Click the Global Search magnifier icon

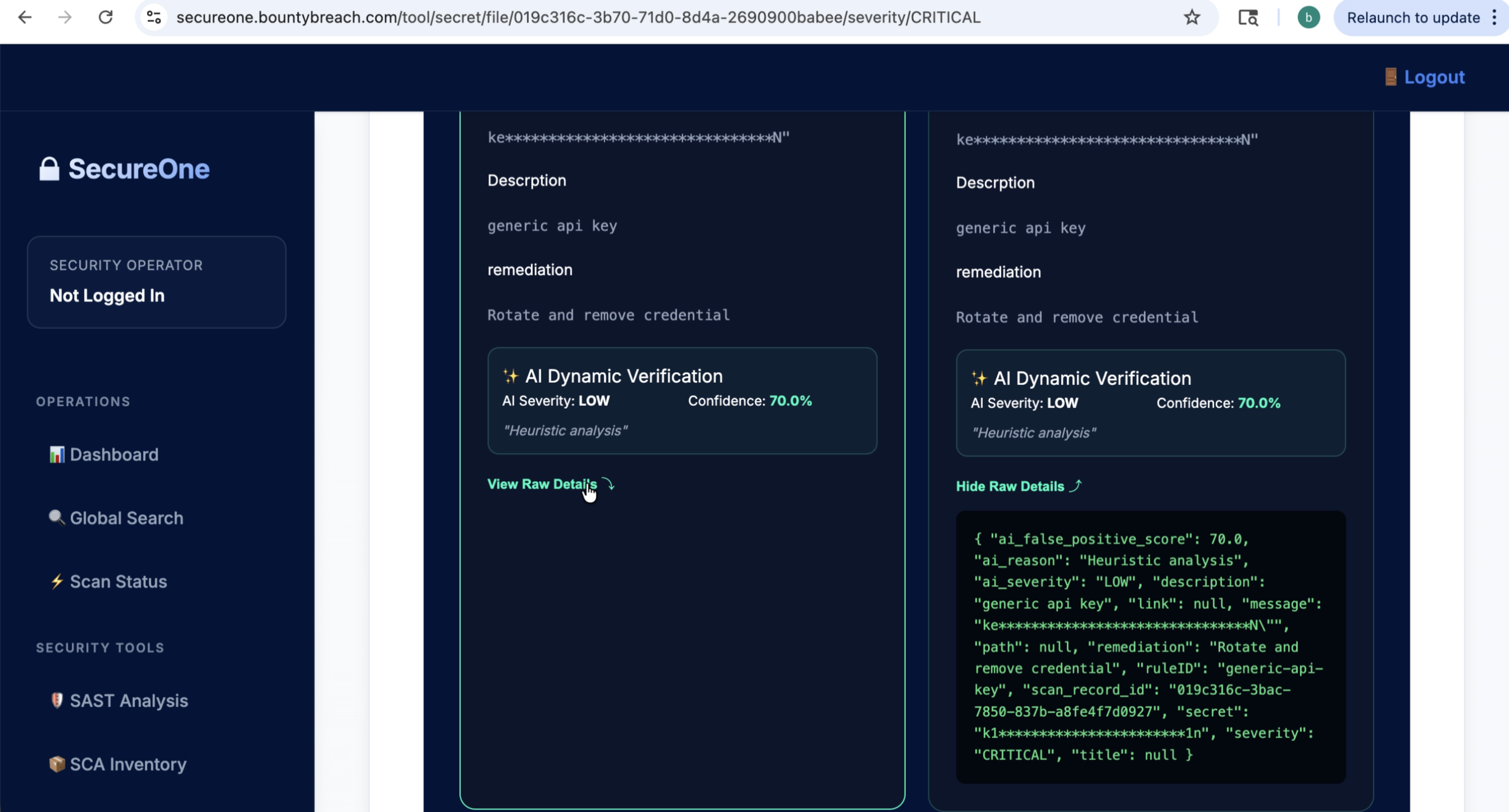[x=57, y=518]
